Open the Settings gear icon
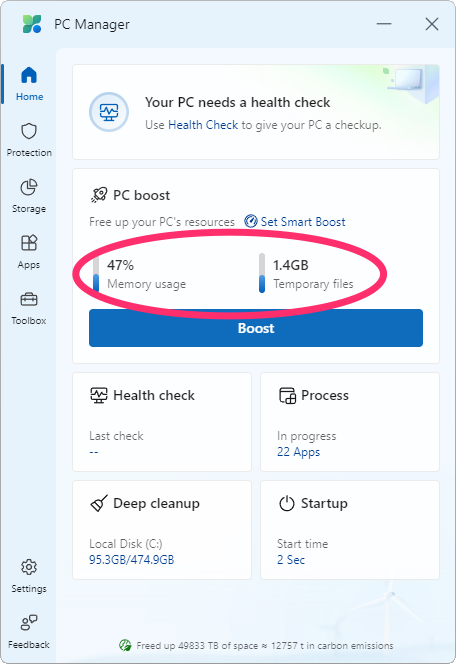The width and height of the screenshot is (456, 664). pos(29,567)
